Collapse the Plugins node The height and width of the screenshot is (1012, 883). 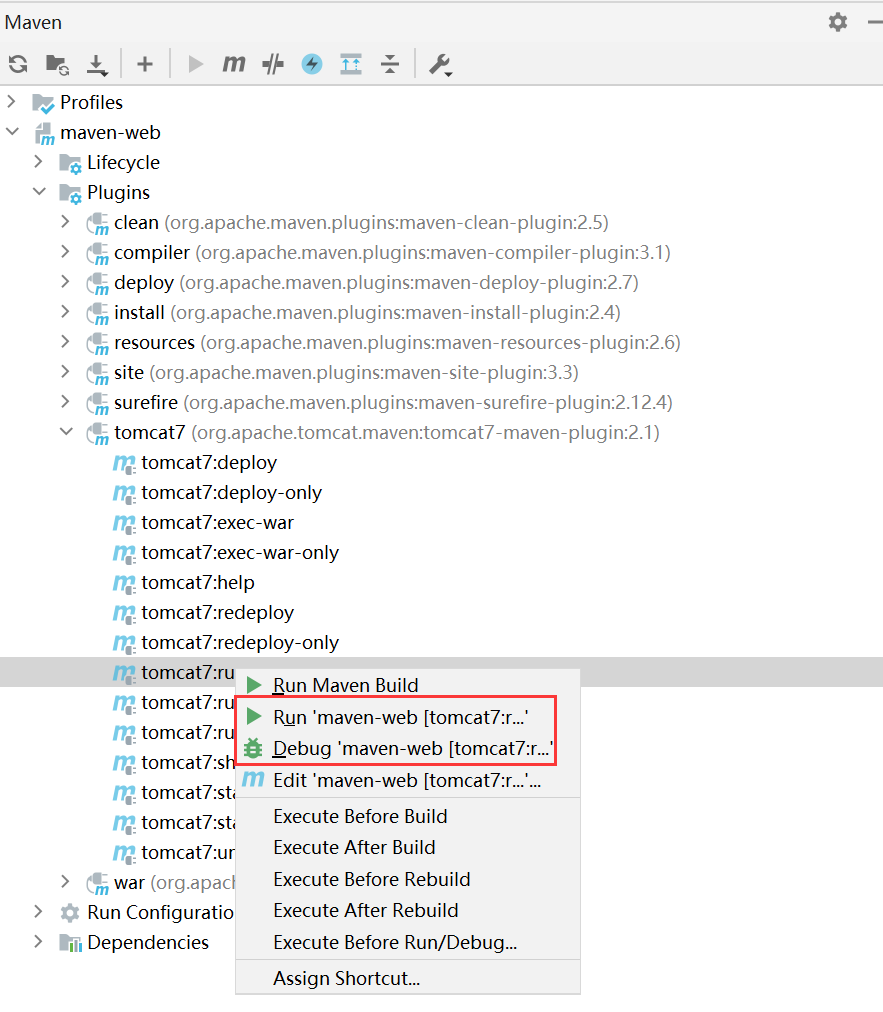tap(39, 192)
